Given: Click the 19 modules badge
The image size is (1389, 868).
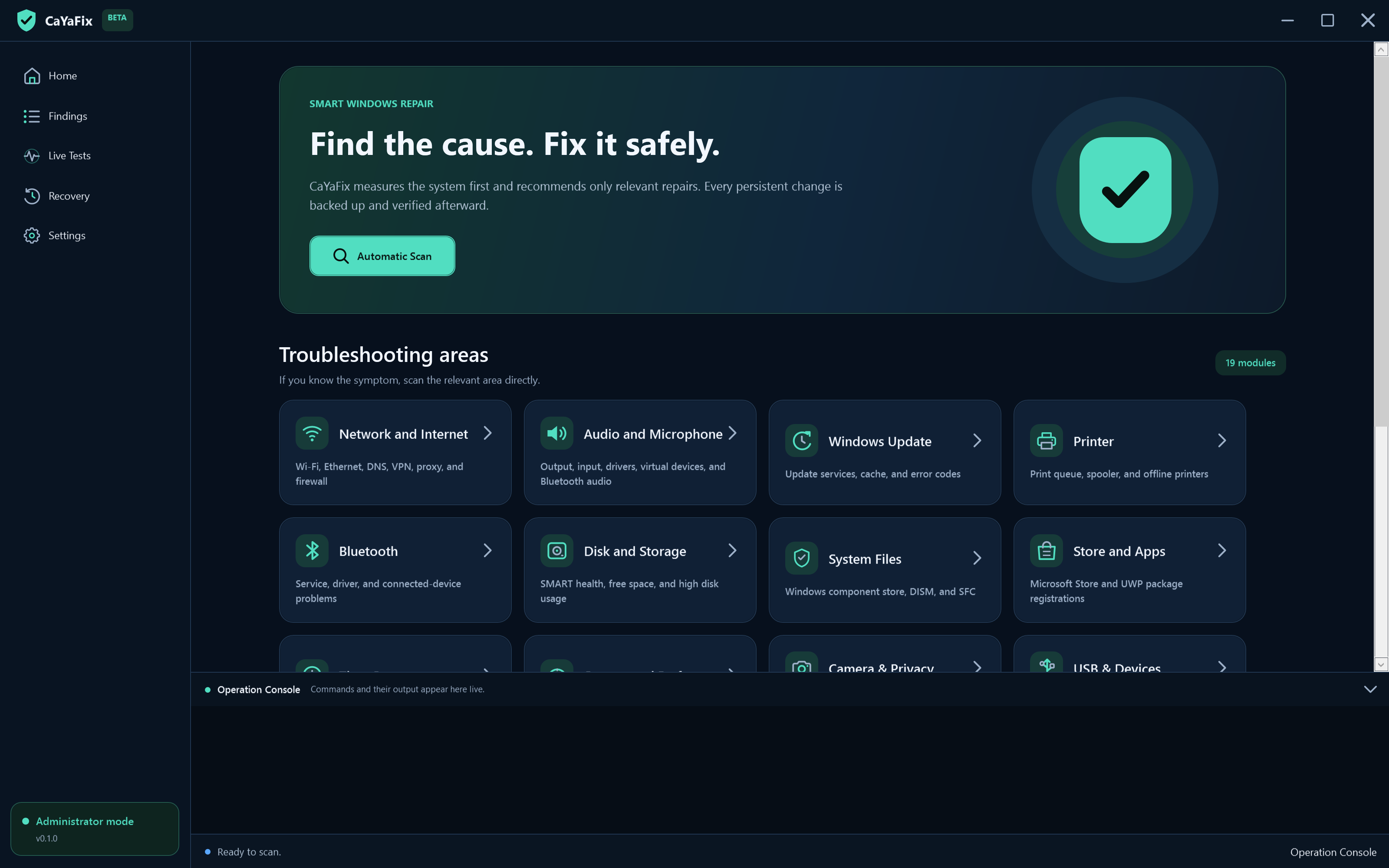Looking at the screenshot, I should [x=1250, y=363].
